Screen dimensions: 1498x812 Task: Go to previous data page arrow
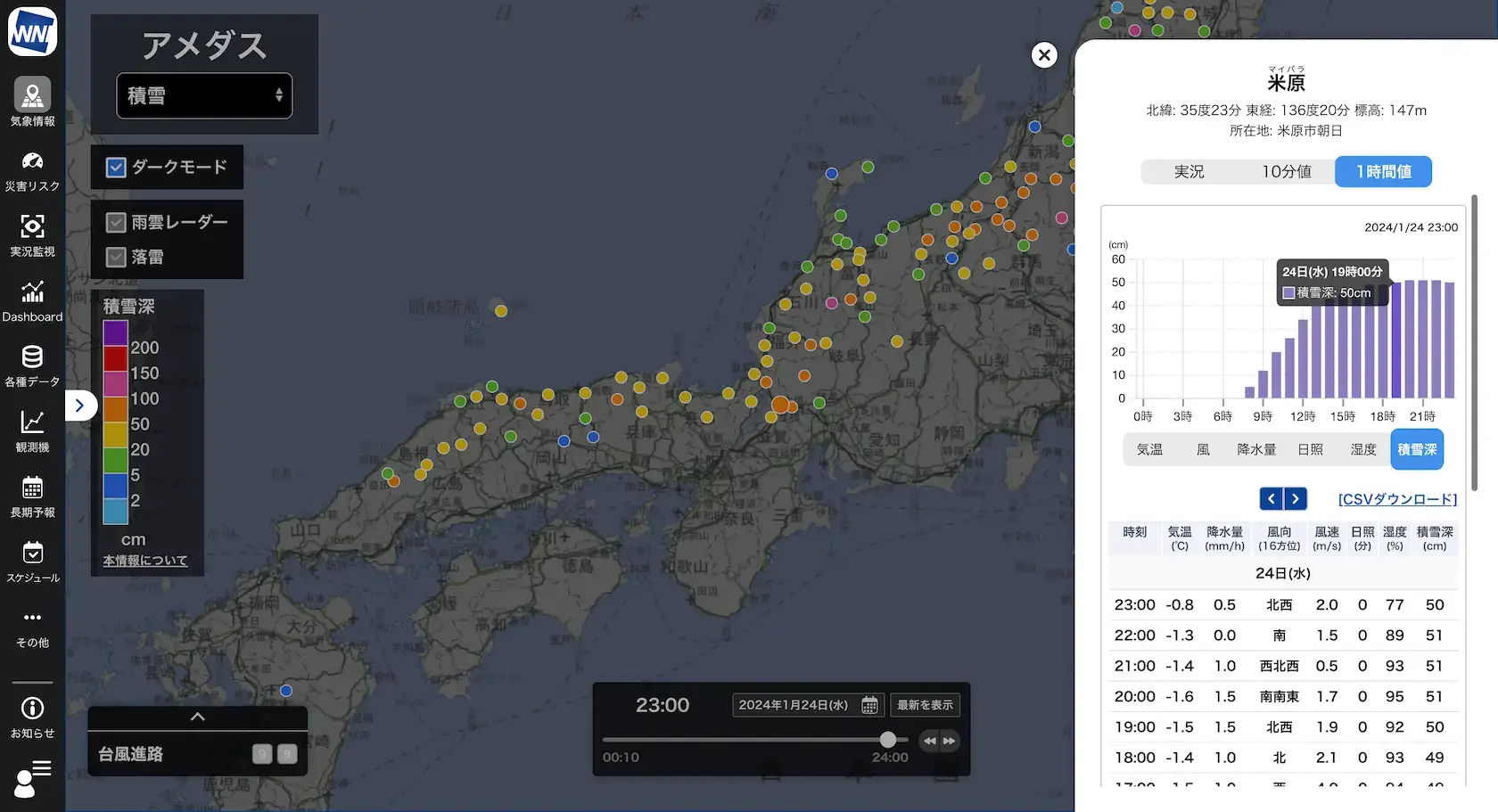(x=1272, y=499)
